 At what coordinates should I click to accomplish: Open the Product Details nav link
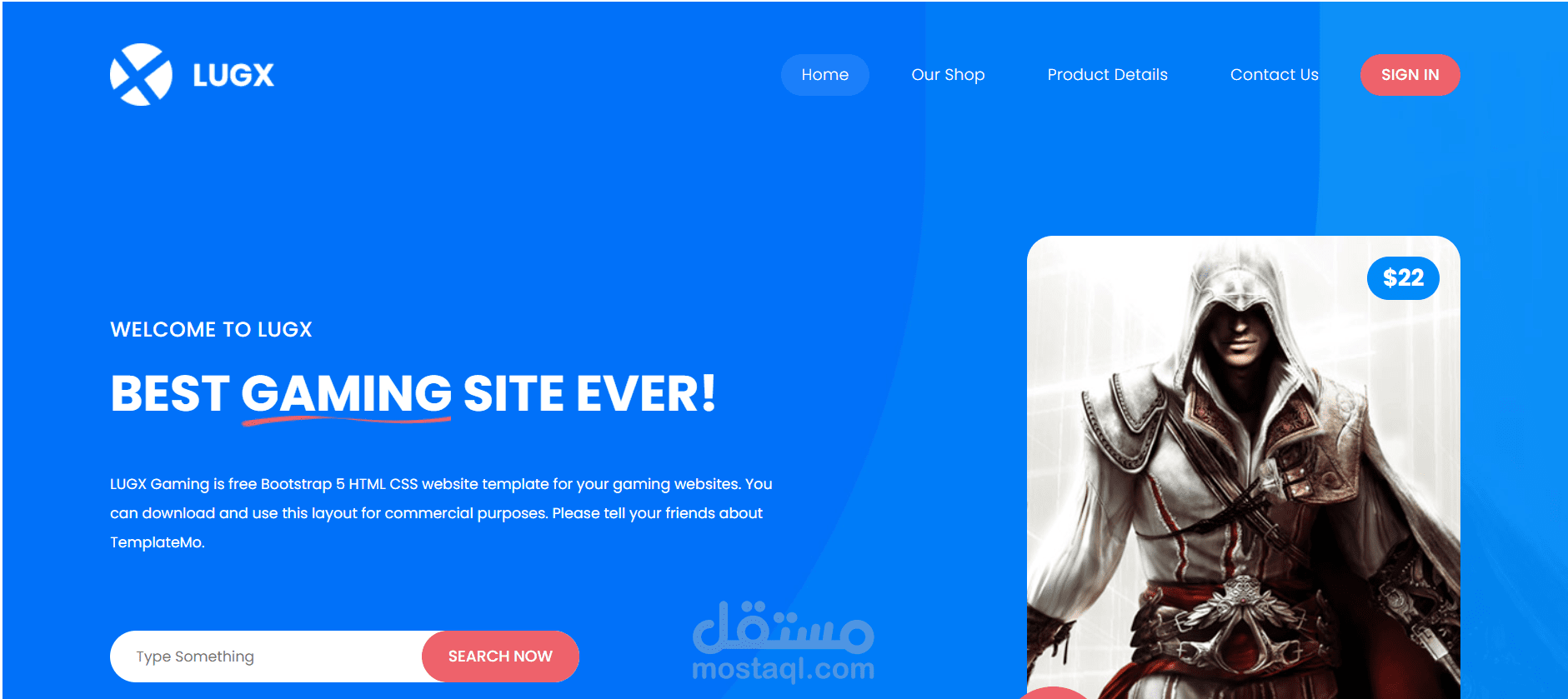coord(1107,75)
